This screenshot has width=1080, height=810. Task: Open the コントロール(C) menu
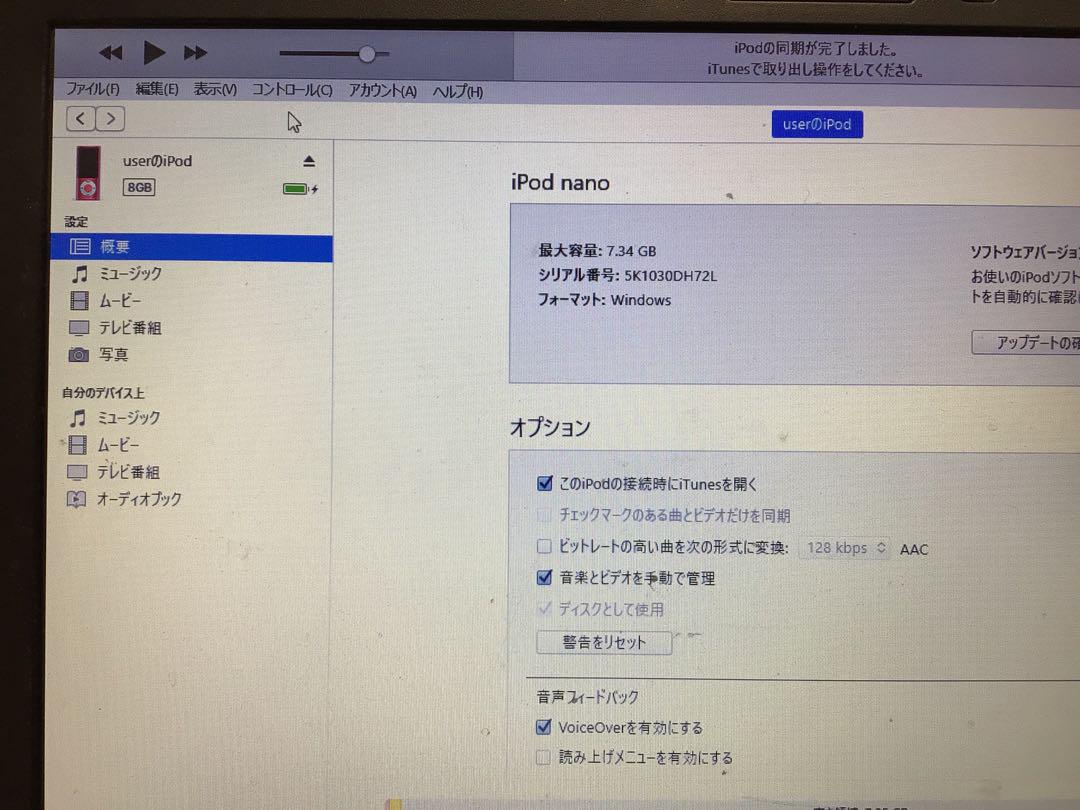pos(292,90)
